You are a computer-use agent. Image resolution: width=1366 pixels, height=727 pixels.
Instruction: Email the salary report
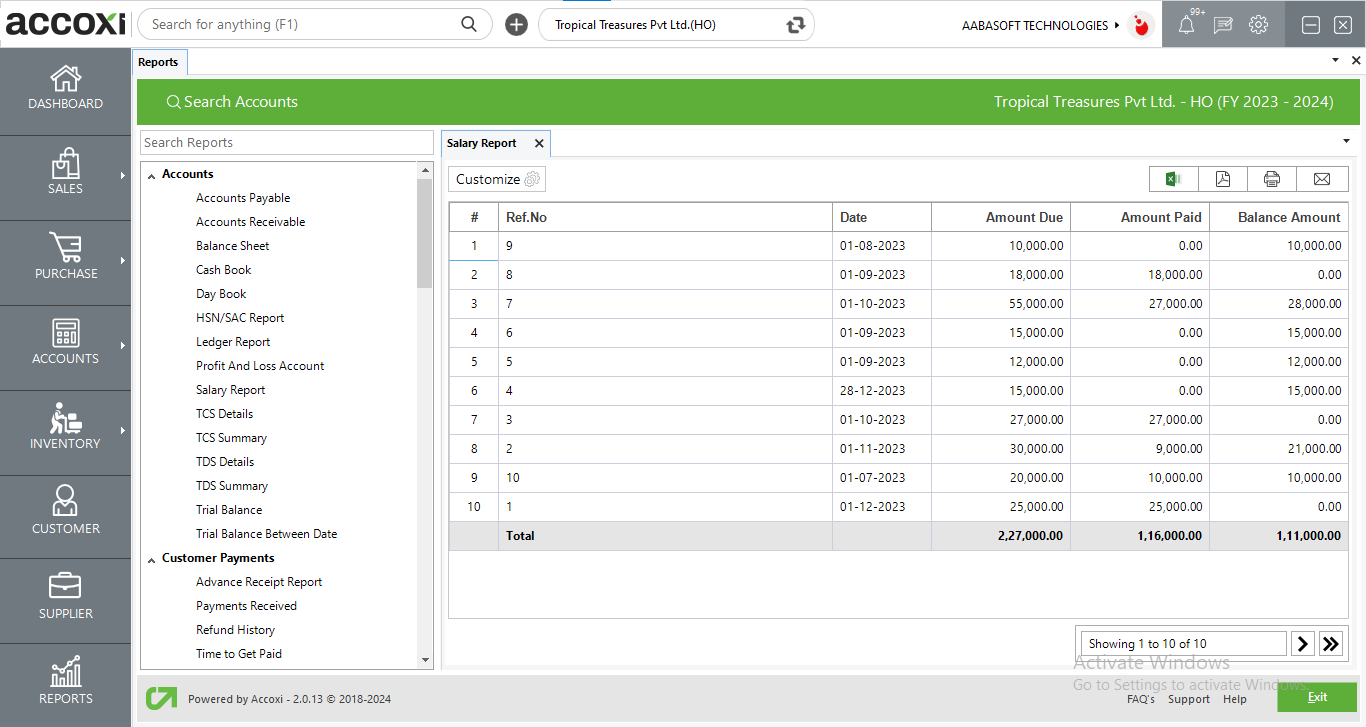pyautogui.click(x=1322, y=178)
